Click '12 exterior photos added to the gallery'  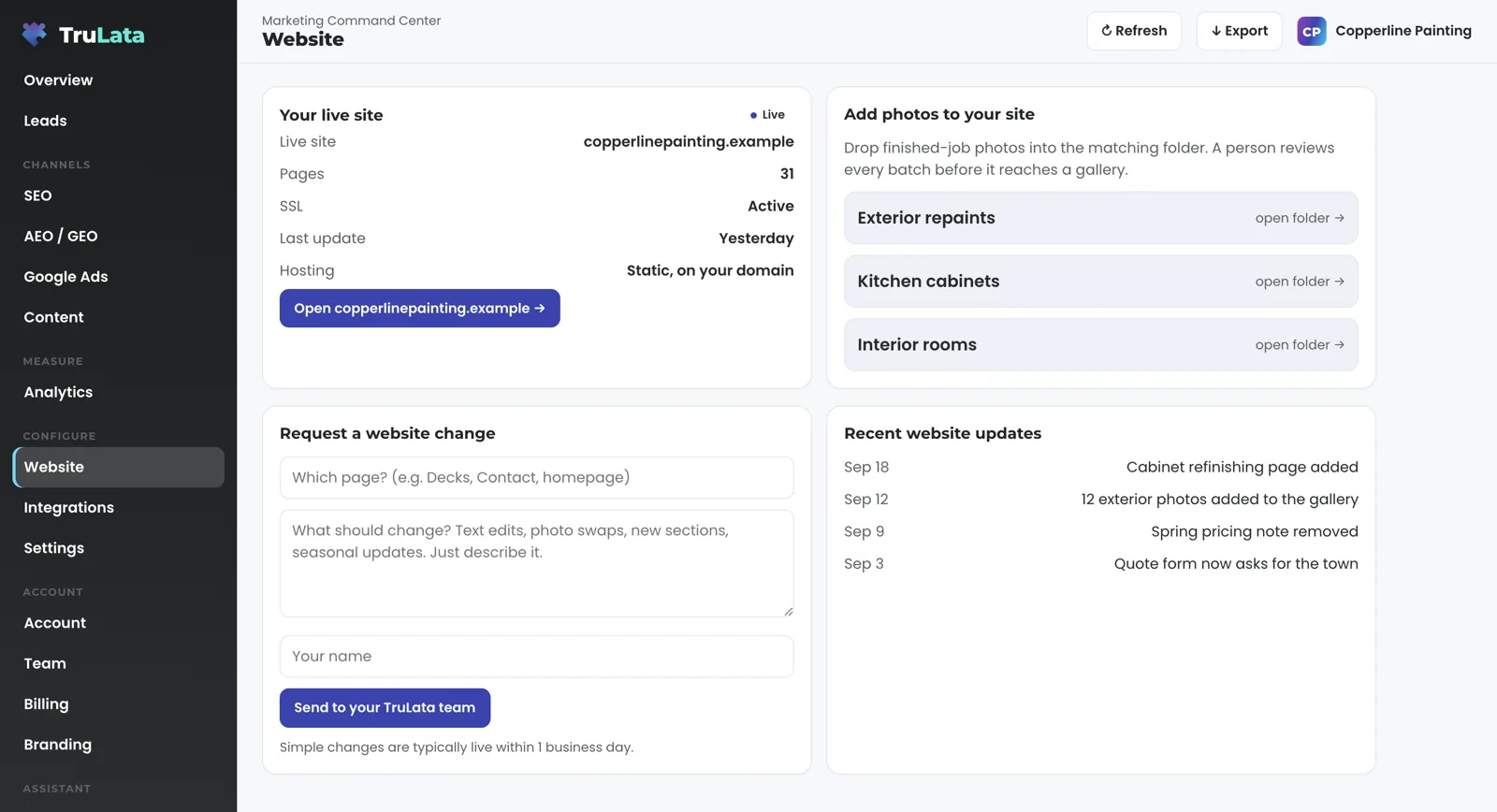1219,500
